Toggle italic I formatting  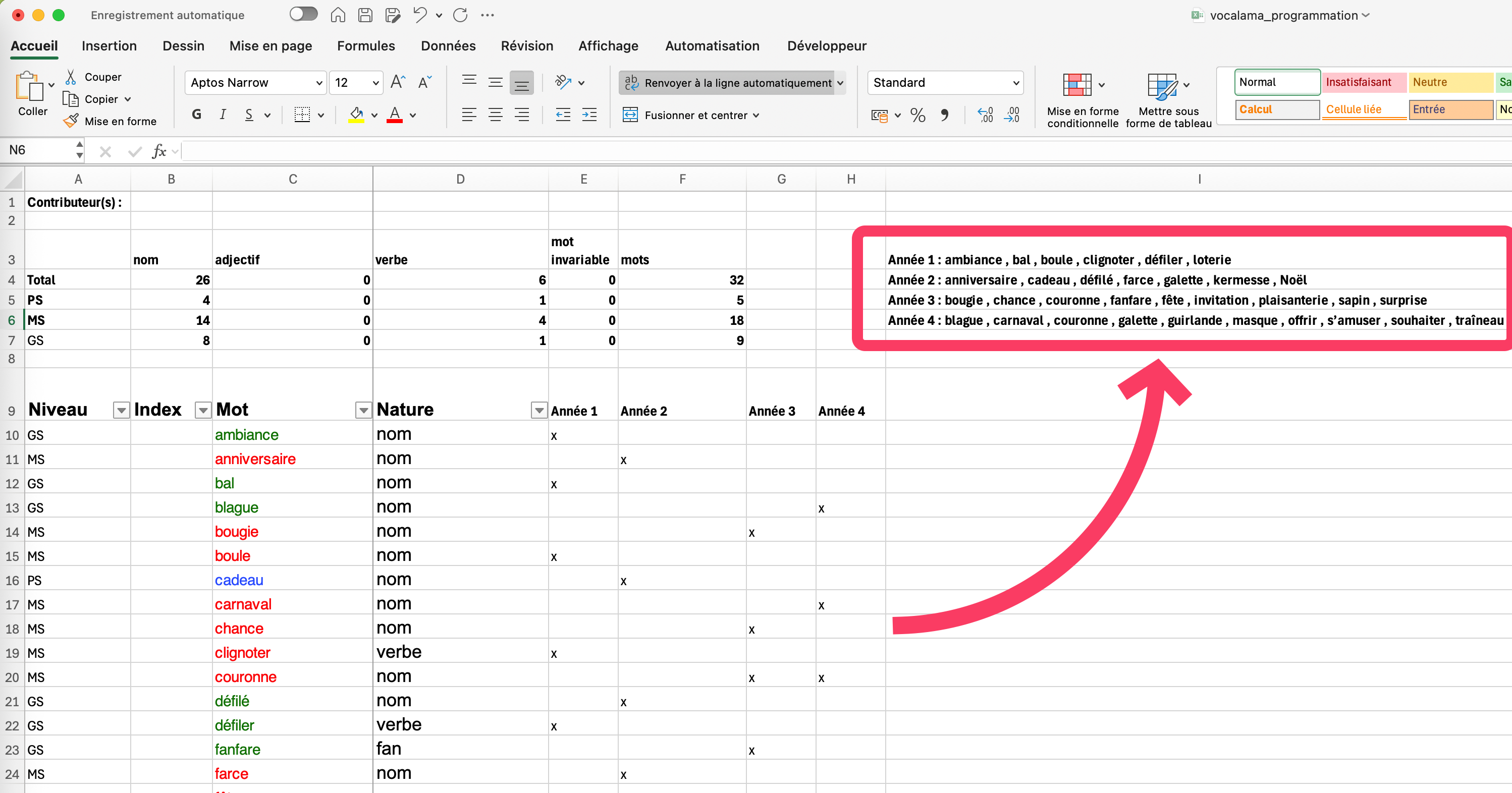tap(223, 115)
